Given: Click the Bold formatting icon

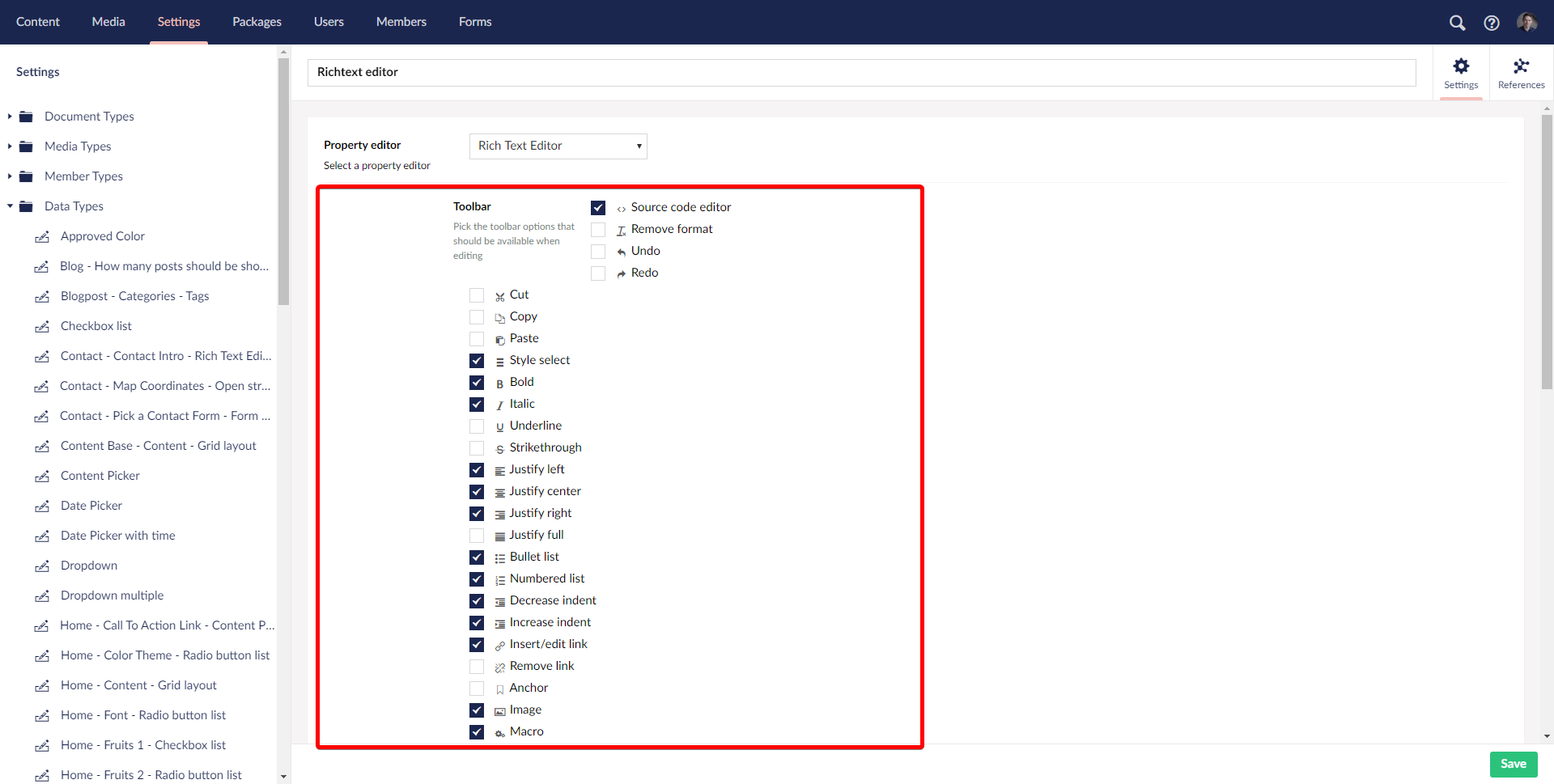Looking at the screenshot, I should coord(499,382).
